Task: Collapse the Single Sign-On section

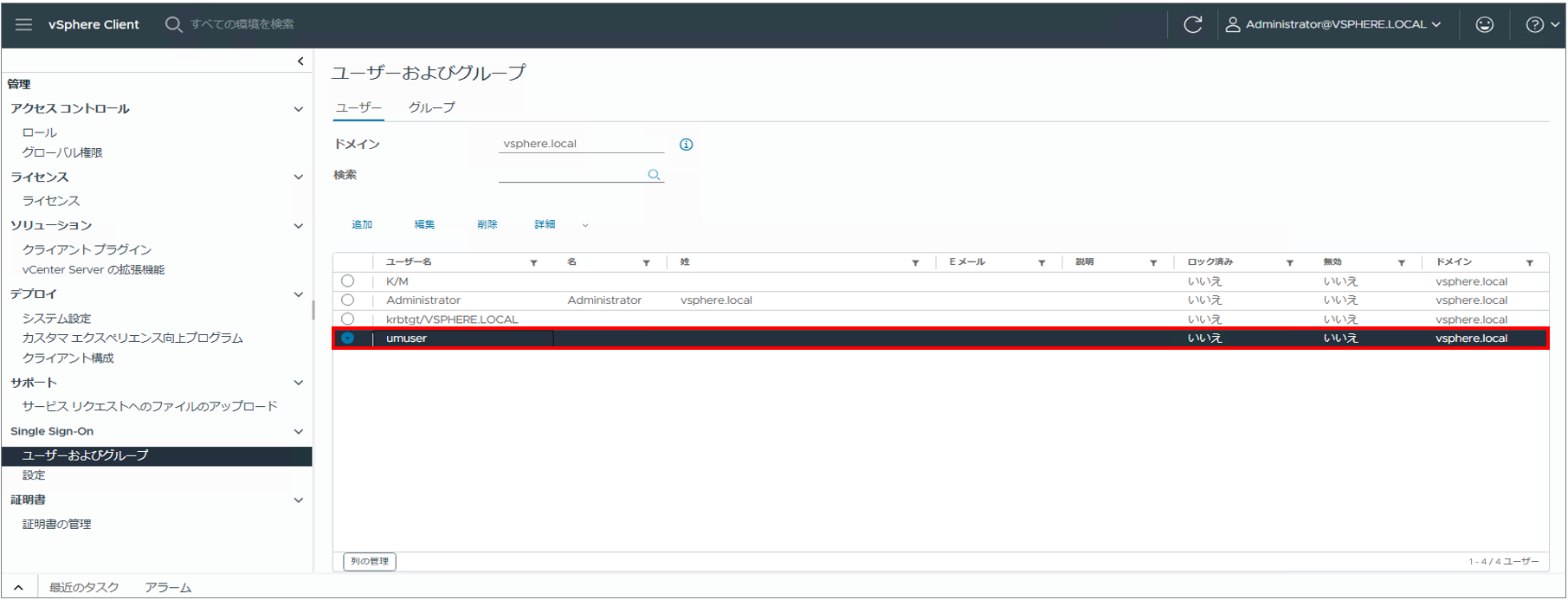Action: point(299,431)
